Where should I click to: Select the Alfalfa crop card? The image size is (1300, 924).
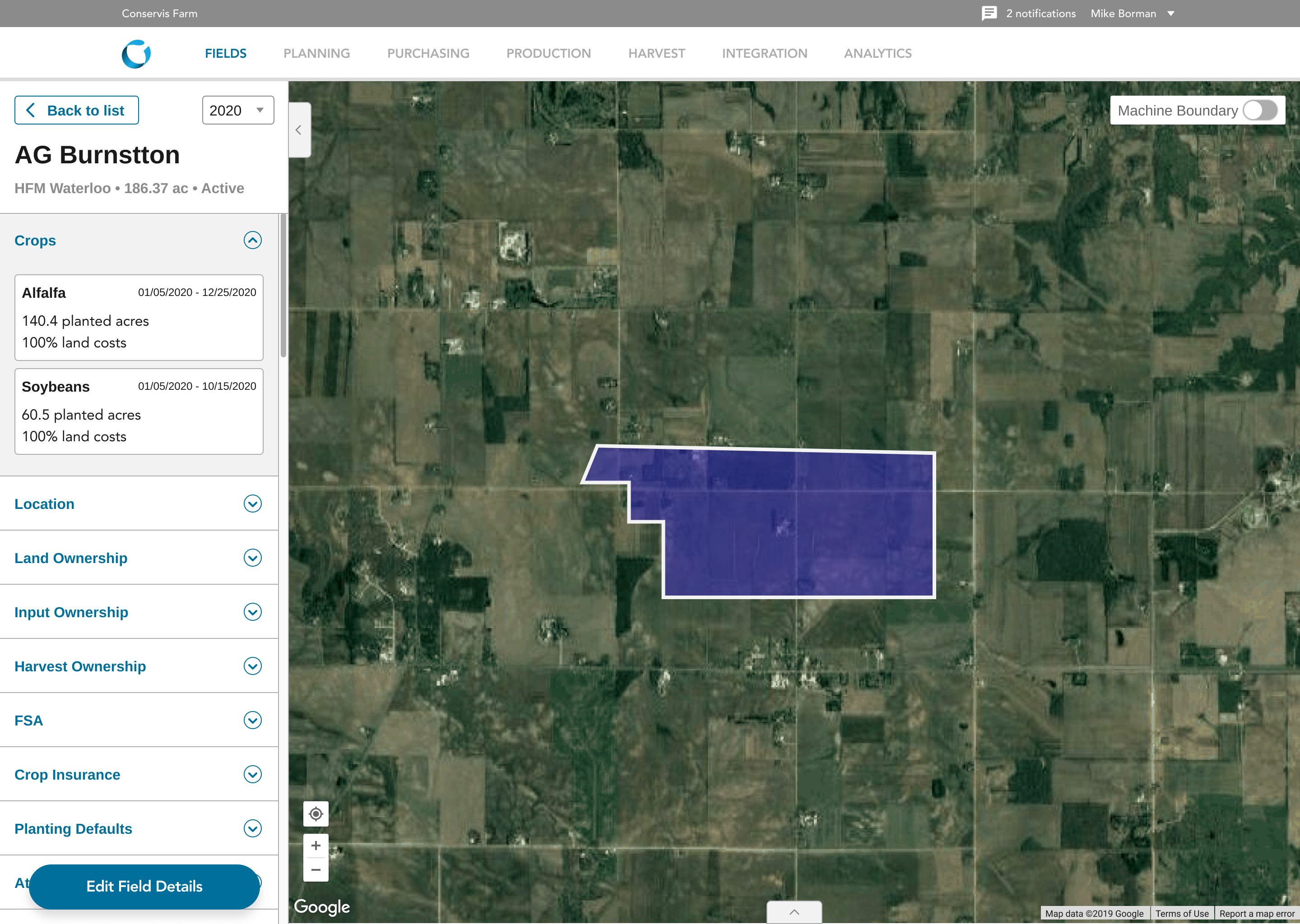pyautogui.click(x=139, y=318)
